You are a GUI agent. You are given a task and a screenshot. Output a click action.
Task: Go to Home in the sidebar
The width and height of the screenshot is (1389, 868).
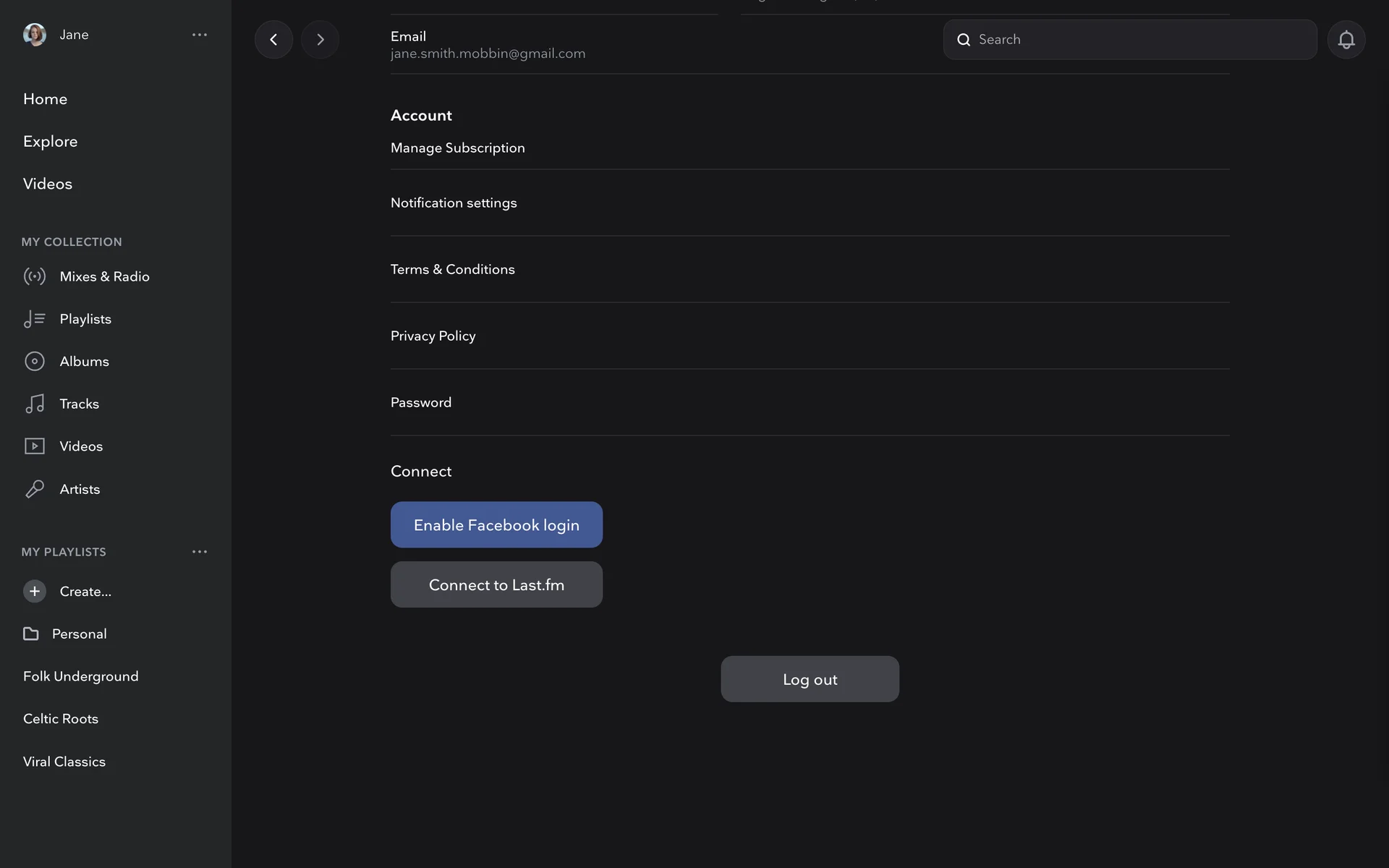[45, 99]
